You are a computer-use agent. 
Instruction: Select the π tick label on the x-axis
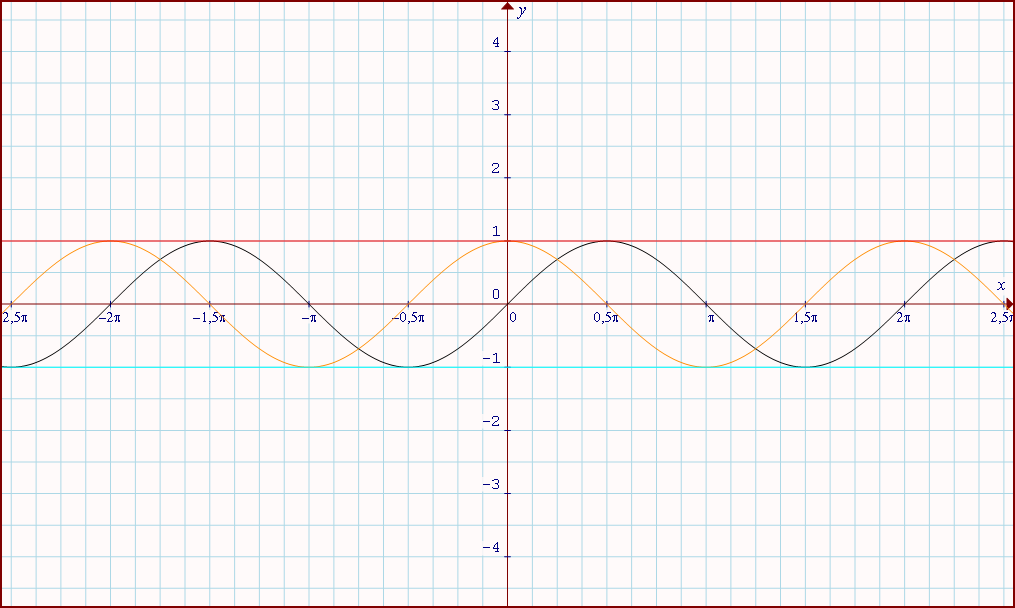click(711, 317)
